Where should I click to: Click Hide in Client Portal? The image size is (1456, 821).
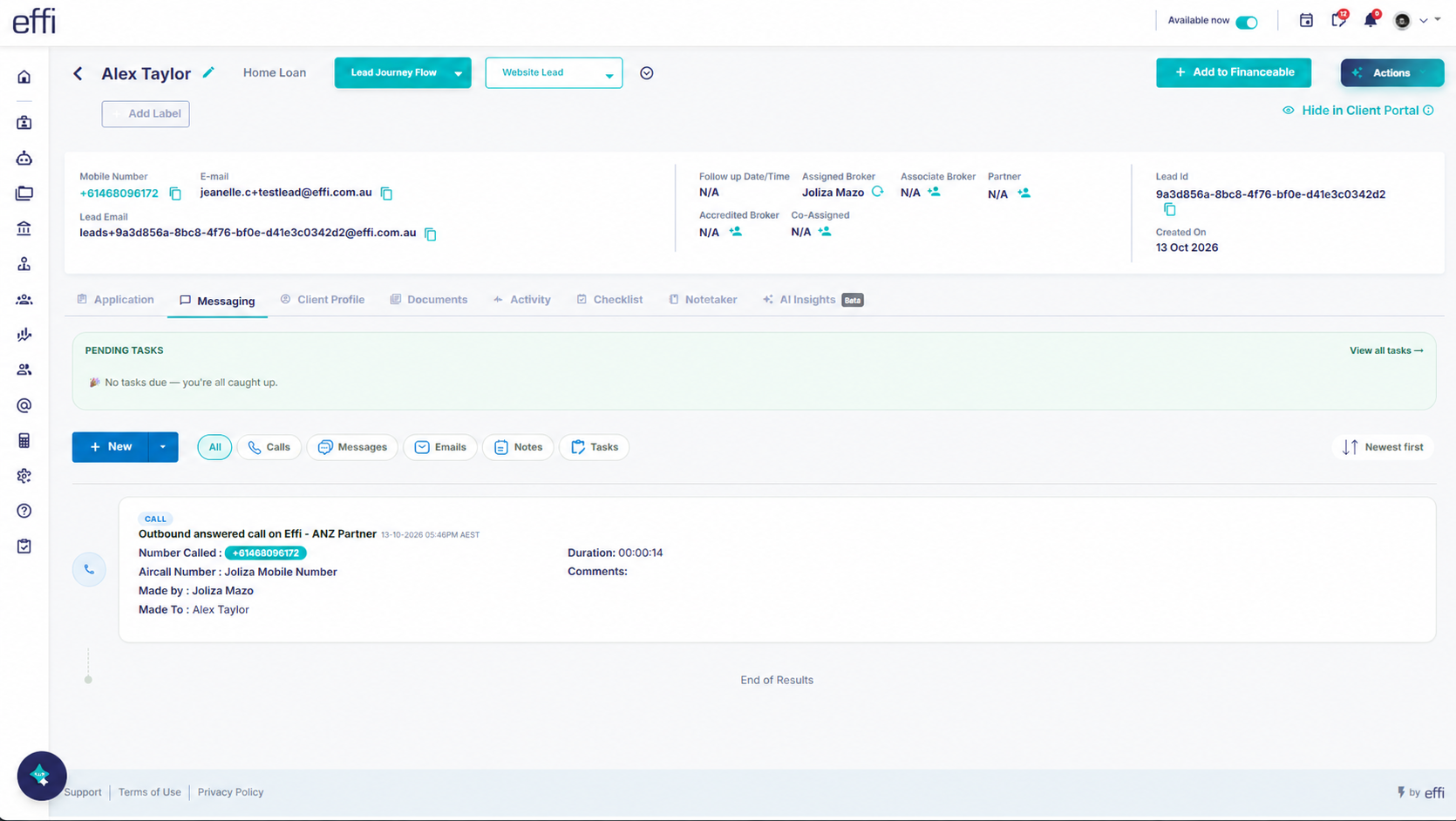(1358, 111)
